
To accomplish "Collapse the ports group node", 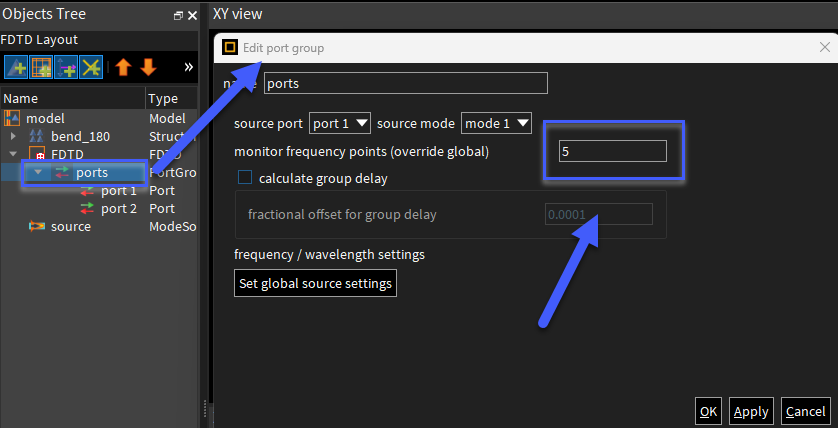I will [38, 173].
